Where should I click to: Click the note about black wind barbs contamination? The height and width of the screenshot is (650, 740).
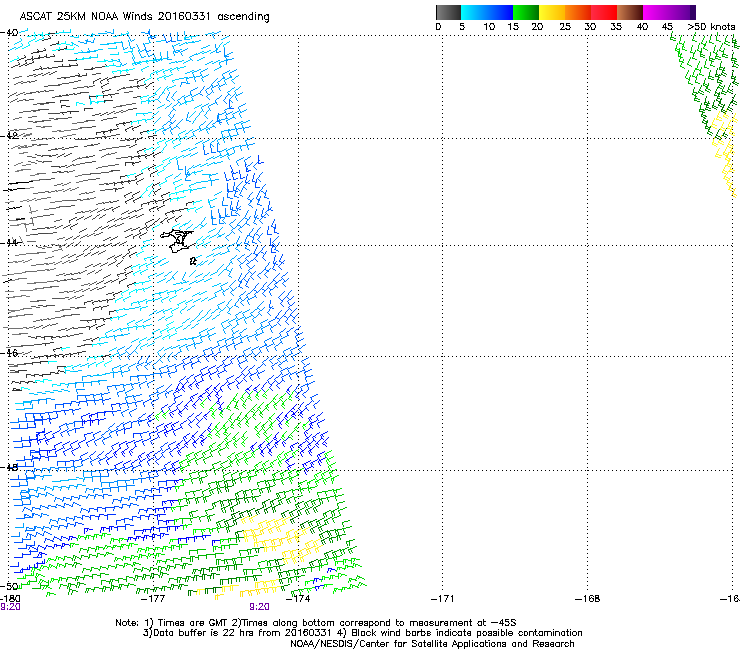[460, 633]
